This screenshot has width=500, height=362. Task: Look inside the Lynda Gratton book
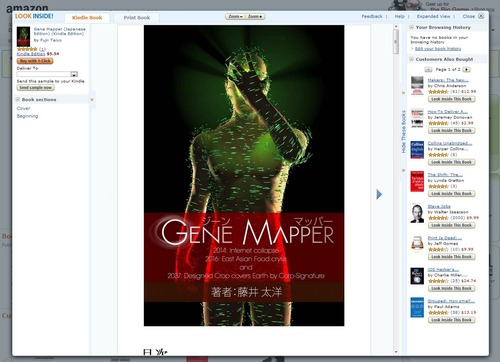[451, 194]
